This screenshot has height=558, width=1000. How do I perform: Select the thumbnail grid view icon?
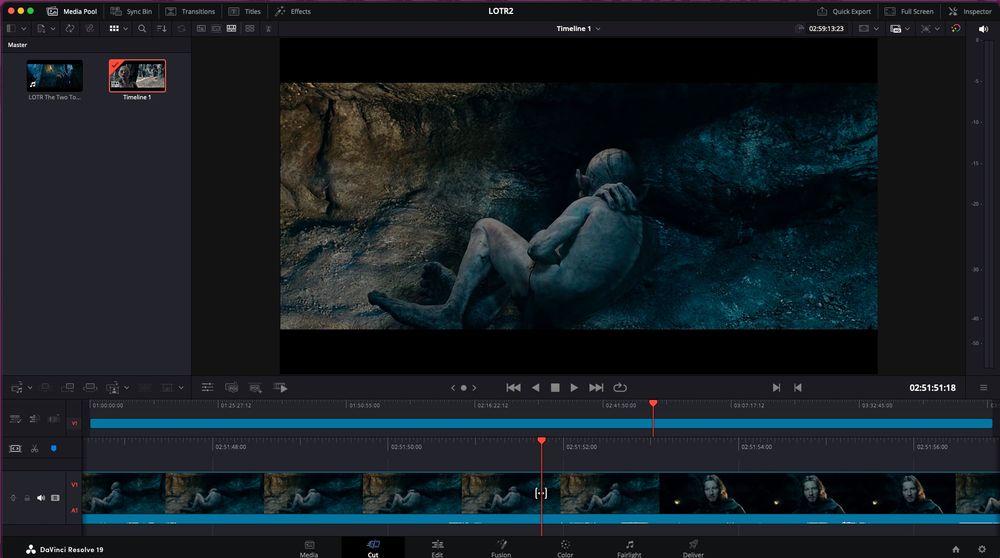tap(114, 29)
